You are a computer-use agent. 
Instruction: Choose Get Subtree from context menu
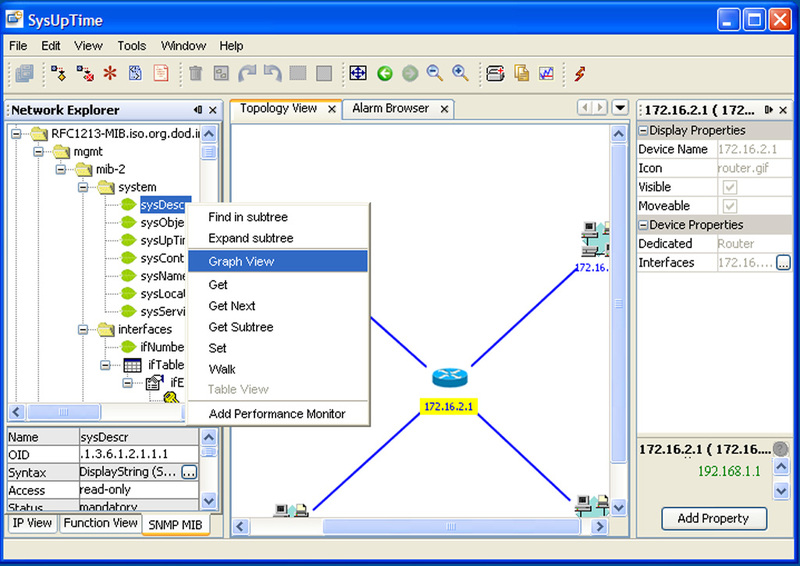(x=278, y=327)
